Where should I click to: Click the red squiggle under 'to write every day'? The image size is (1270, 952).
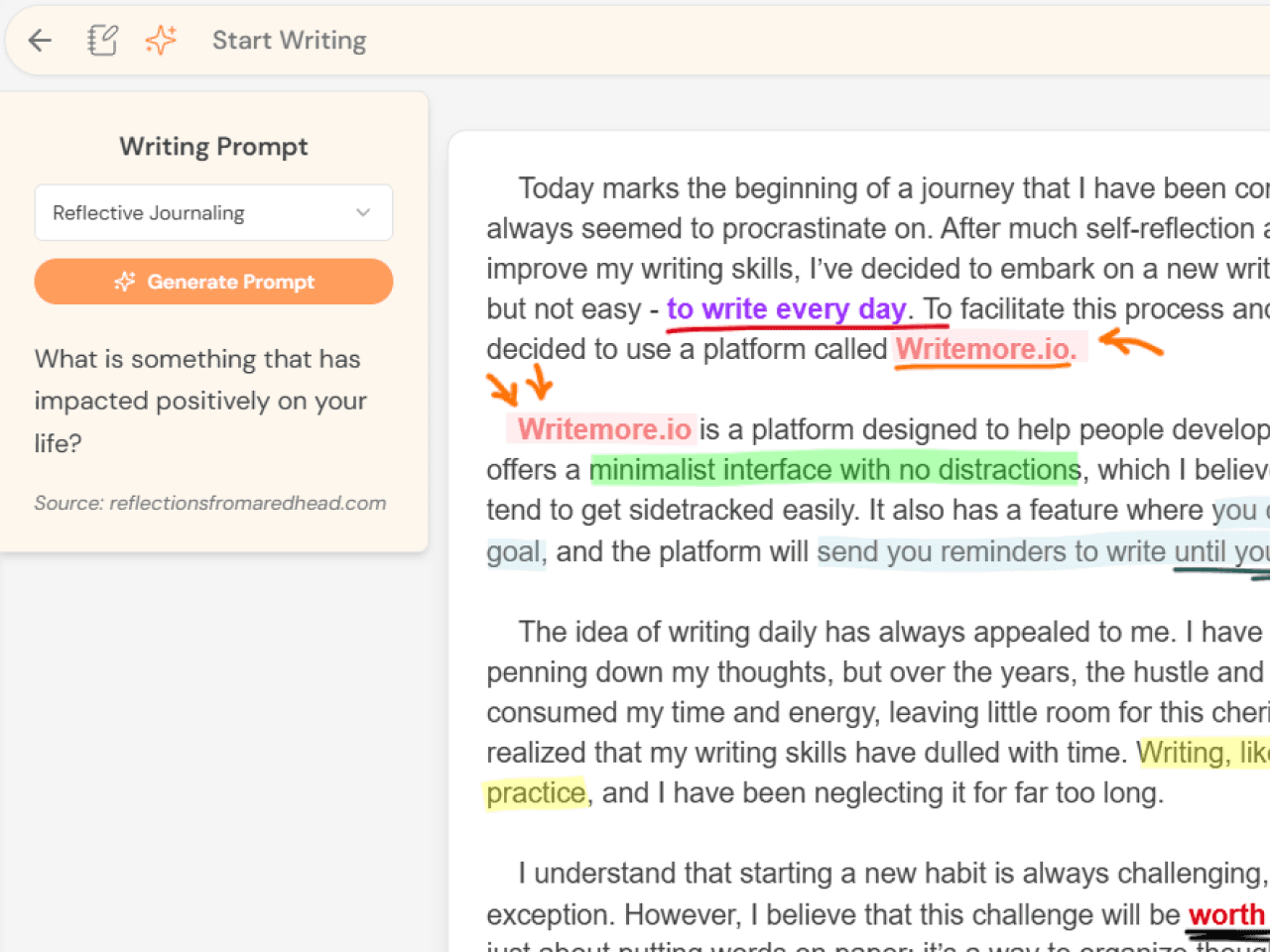[804, 325]
